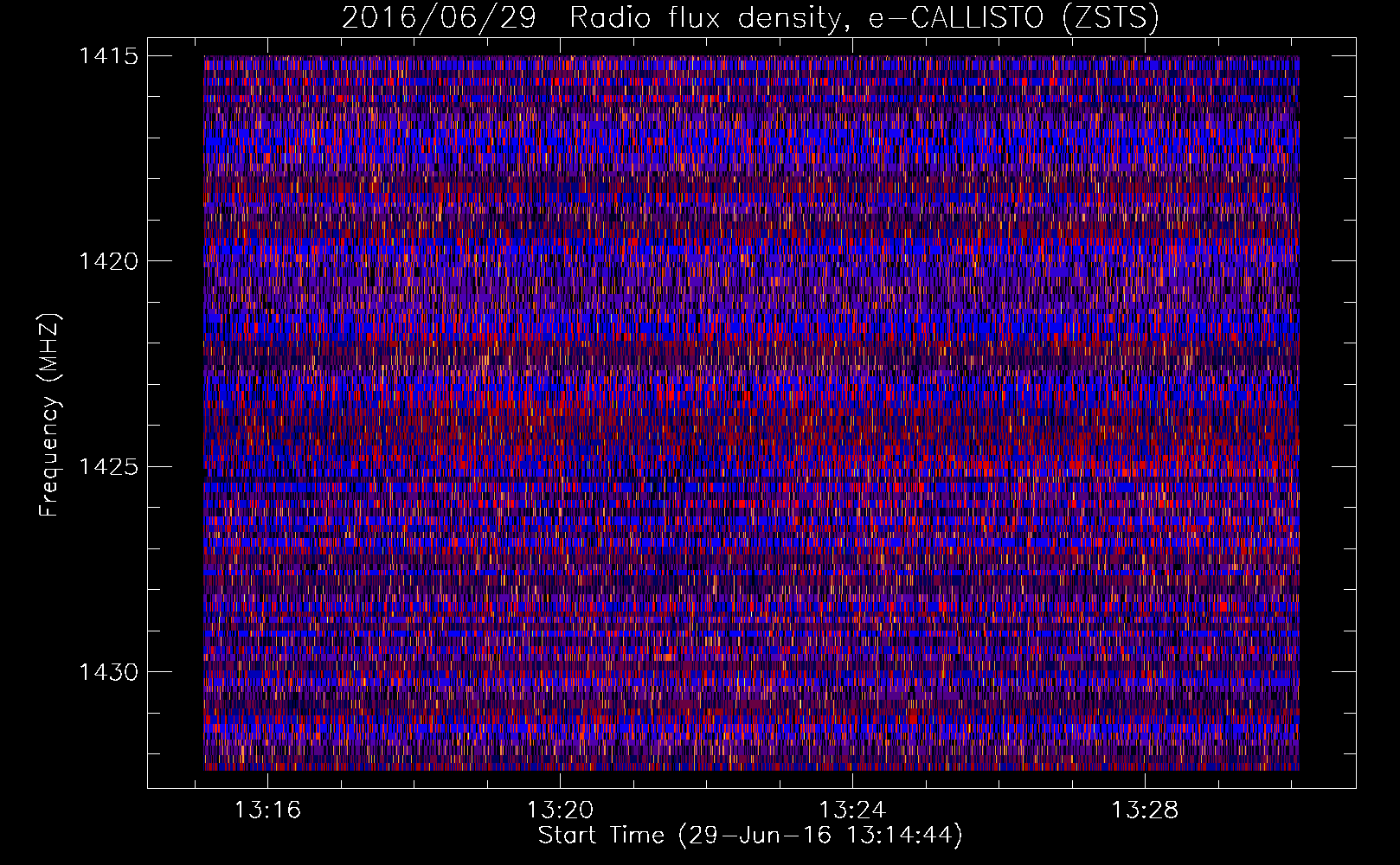
Task: Select the 1420 frequency tick label
Action: point(109,261)
